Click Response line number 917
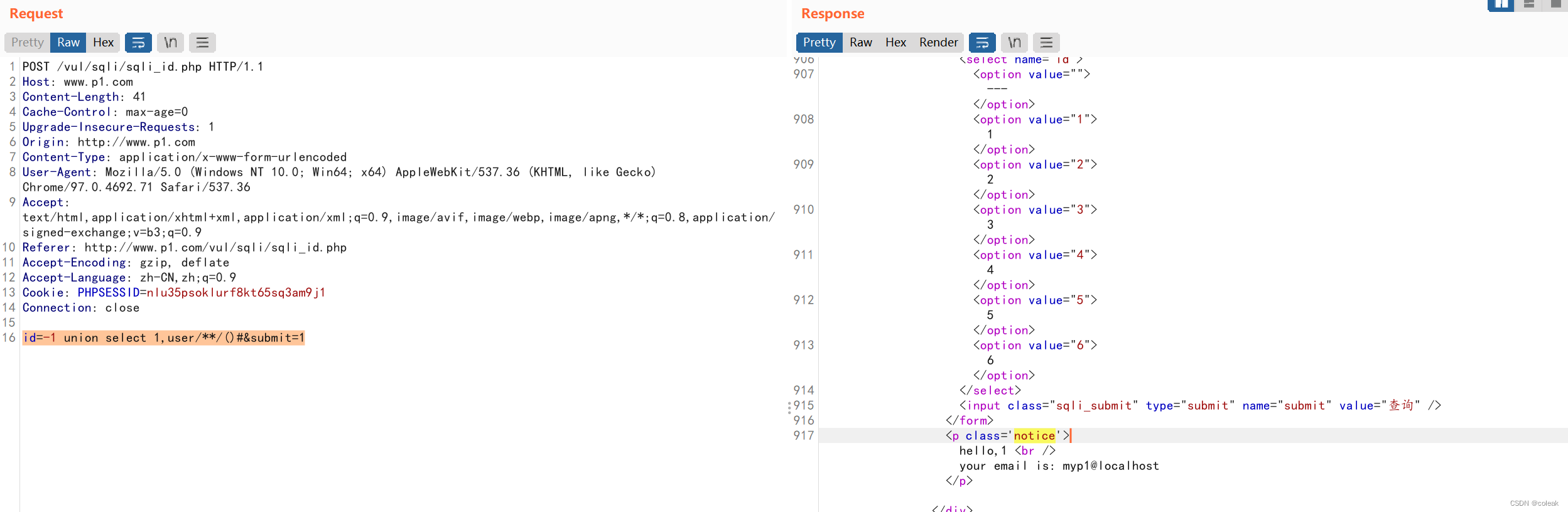 pos(804,435)
